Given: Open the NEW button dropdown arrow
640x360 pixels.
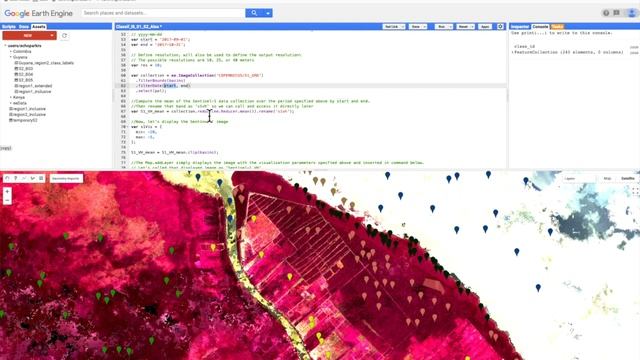Looking at the screenshot, I should point(52,36).
